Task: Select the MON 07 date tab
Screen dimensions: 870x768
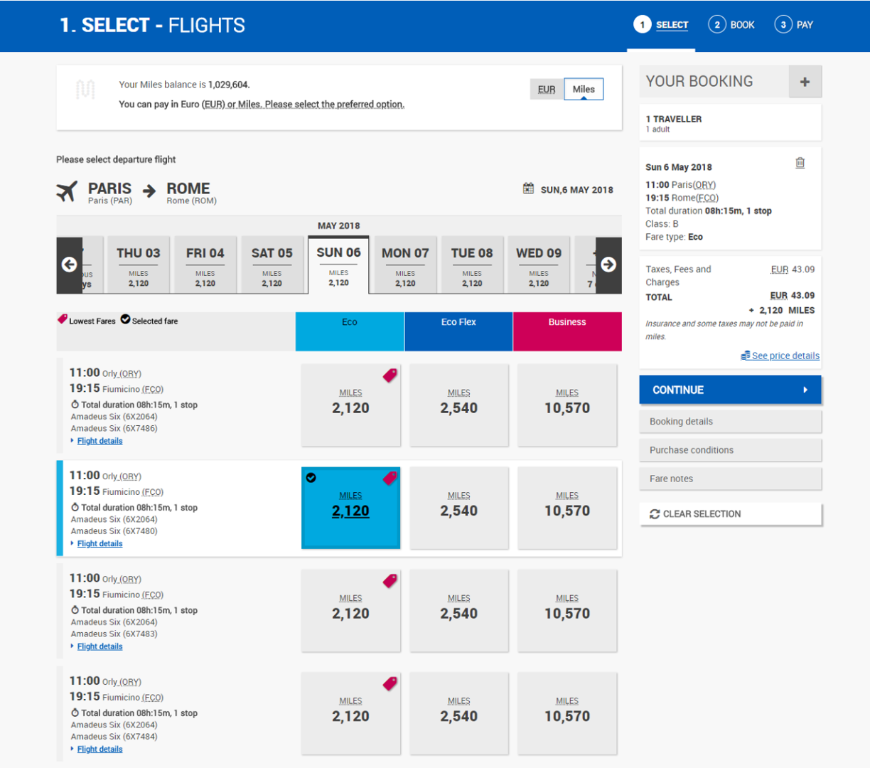Action: coord(405,265)
